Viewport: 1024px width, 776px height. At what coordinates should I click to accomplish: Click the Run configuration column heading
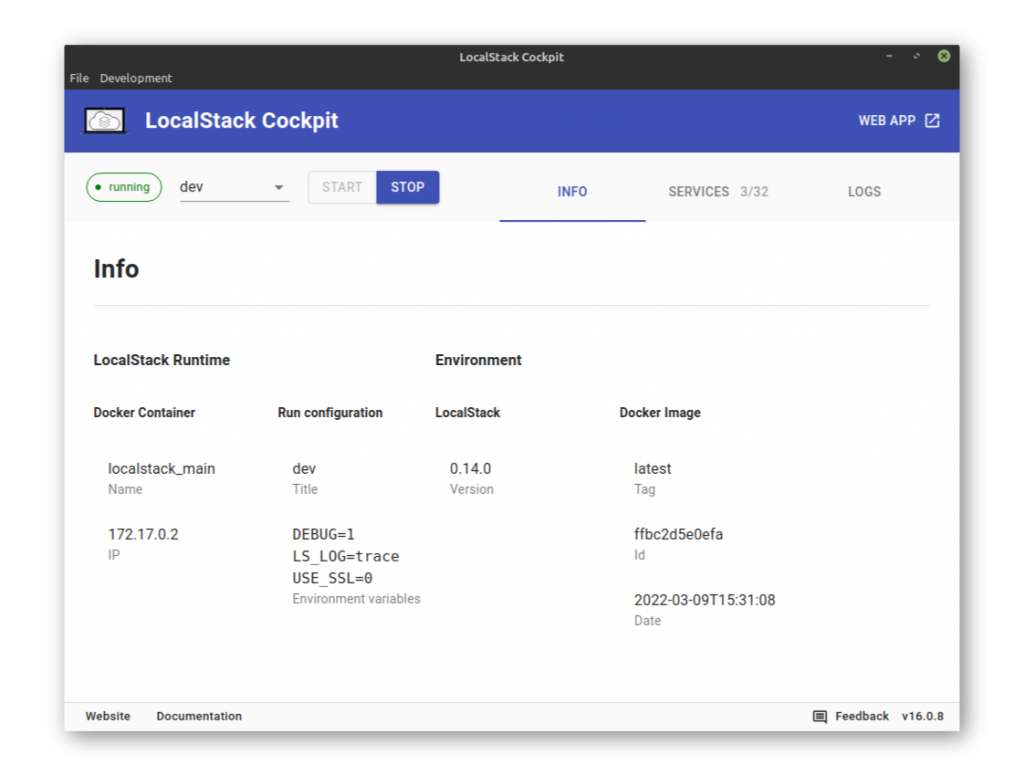(330, 413)
